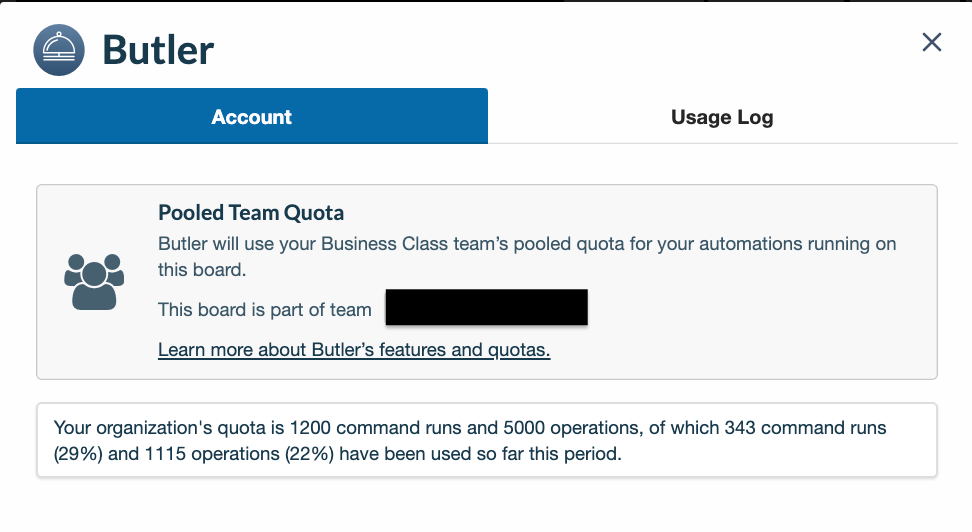Click the Butler title text
Screen dimensions: 972x532
(158, 50)
